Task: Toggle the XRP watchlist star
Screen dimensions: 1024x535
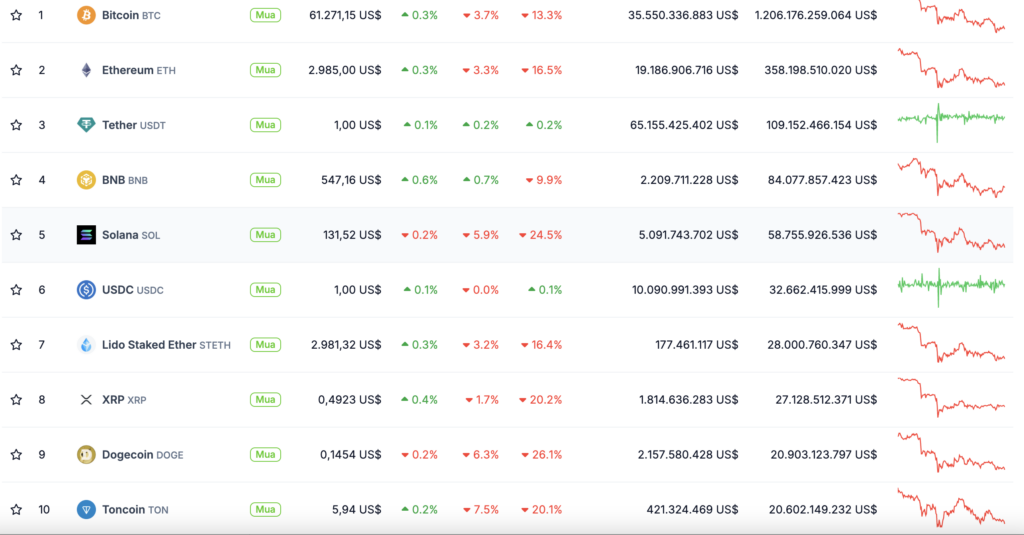Action: pos(16,399)
